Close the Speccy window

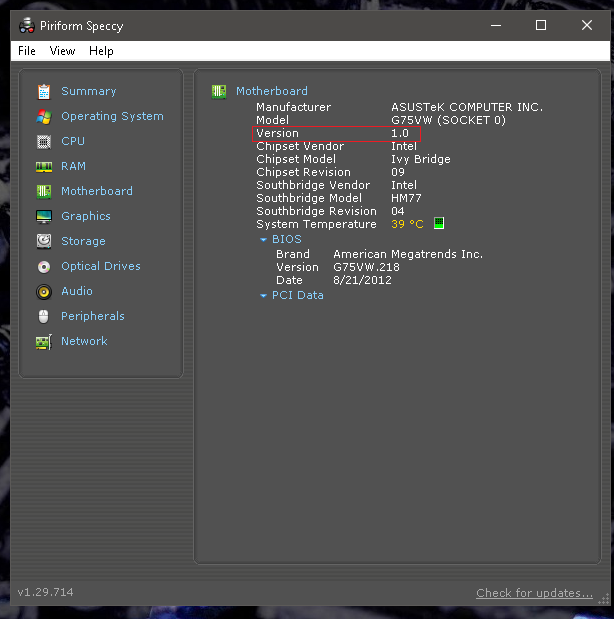(587, 25)
